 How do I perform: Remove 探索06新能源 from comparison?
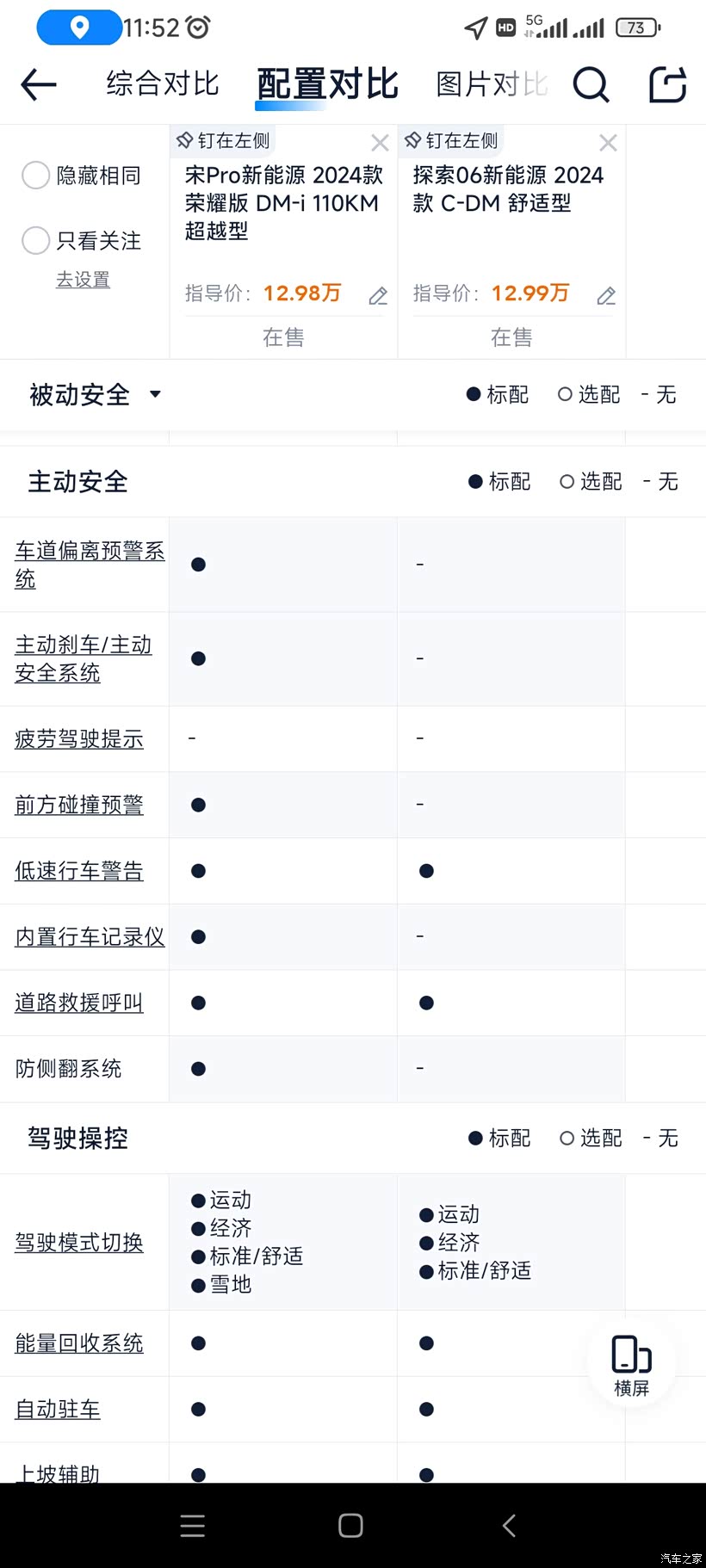[608, 143]
